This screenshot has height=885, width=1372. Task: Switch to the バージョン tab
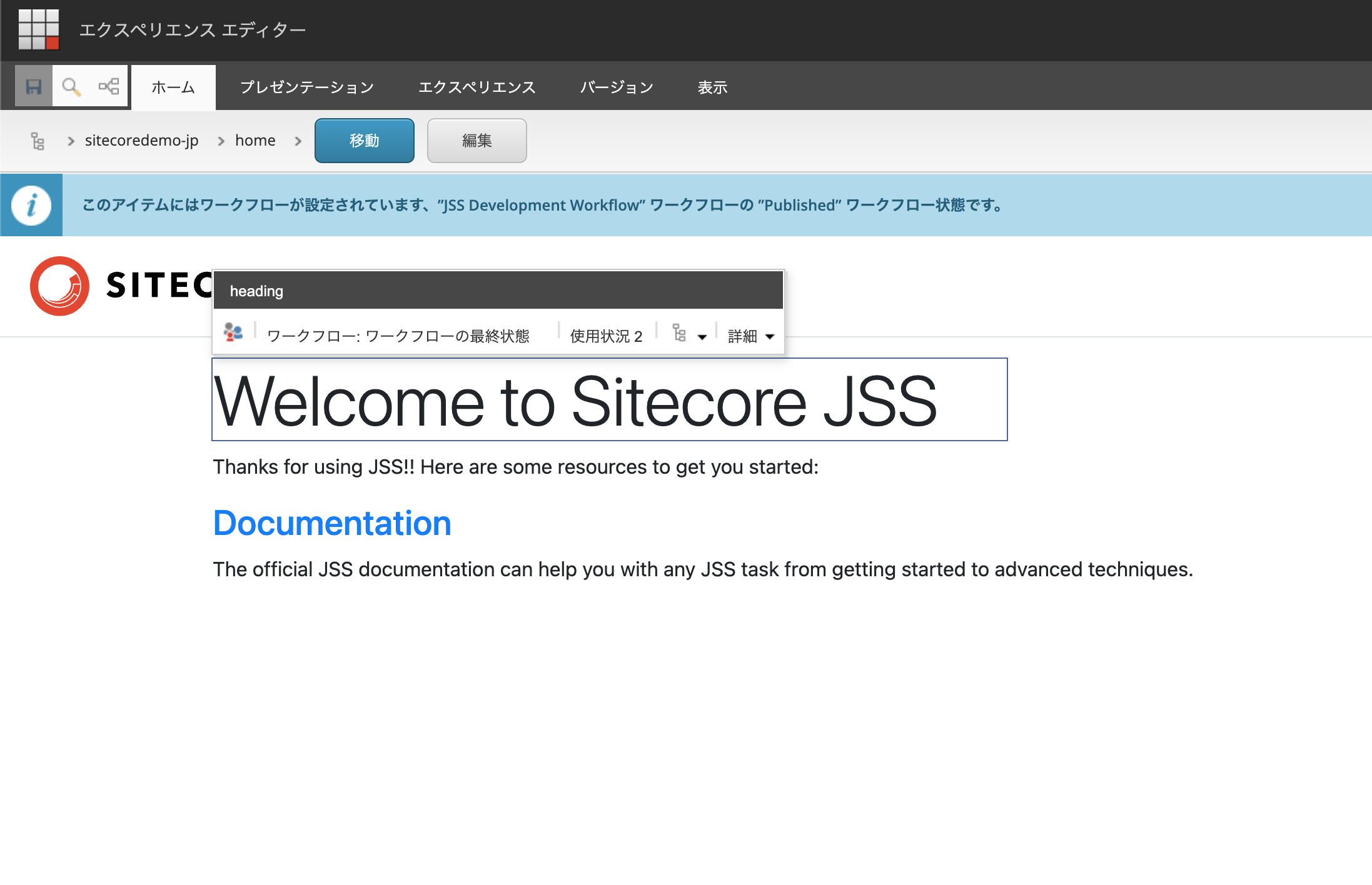[617, 87]
